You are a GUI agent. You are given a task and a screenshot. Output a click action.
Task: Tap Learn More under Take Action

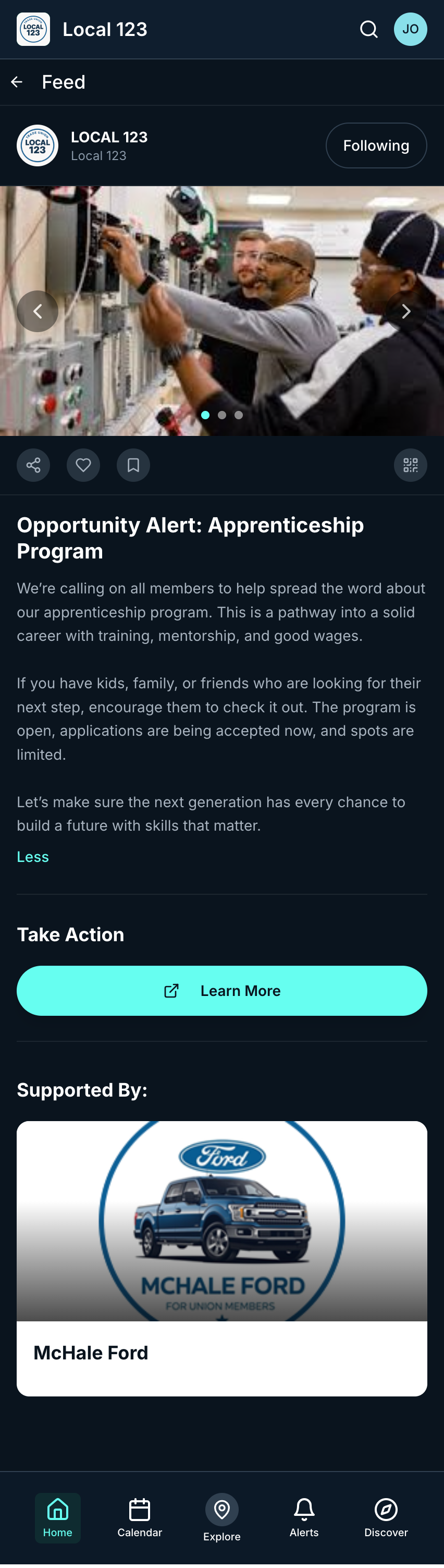(x=221, y=990)
